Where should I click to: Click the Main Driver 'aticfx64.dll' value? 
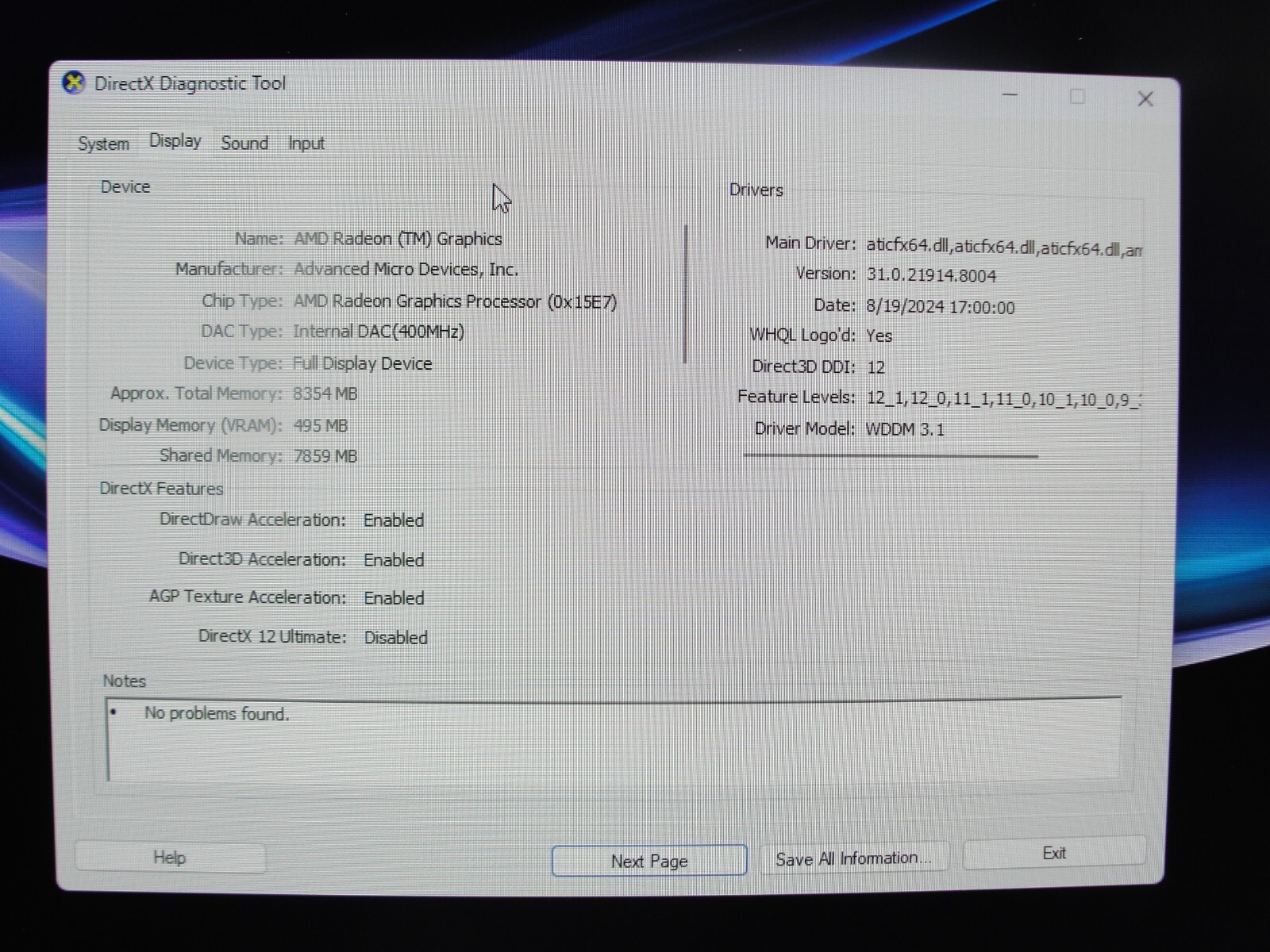[1003, 248]
